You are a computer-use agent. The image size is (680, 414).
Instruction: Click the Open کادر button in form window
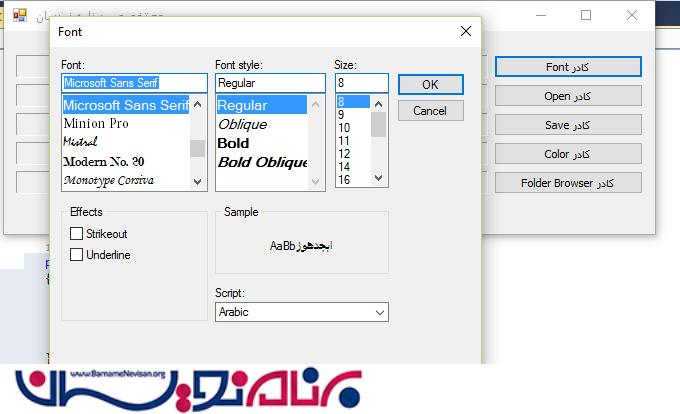[x=568, y=96]
